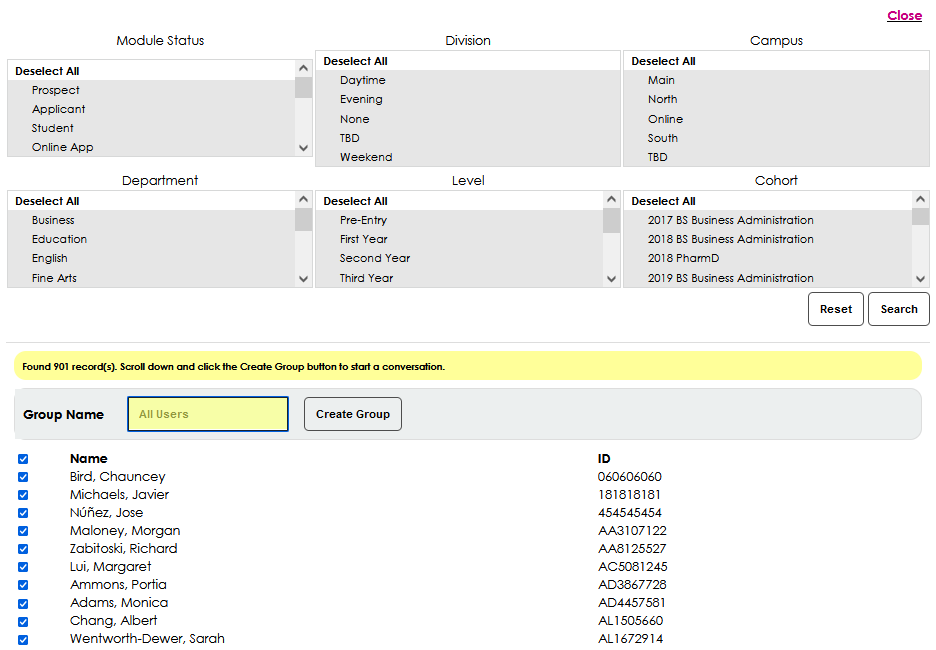Click the Create Group button
This screenshot has width=936, height=650.
[x=353, y=414]
